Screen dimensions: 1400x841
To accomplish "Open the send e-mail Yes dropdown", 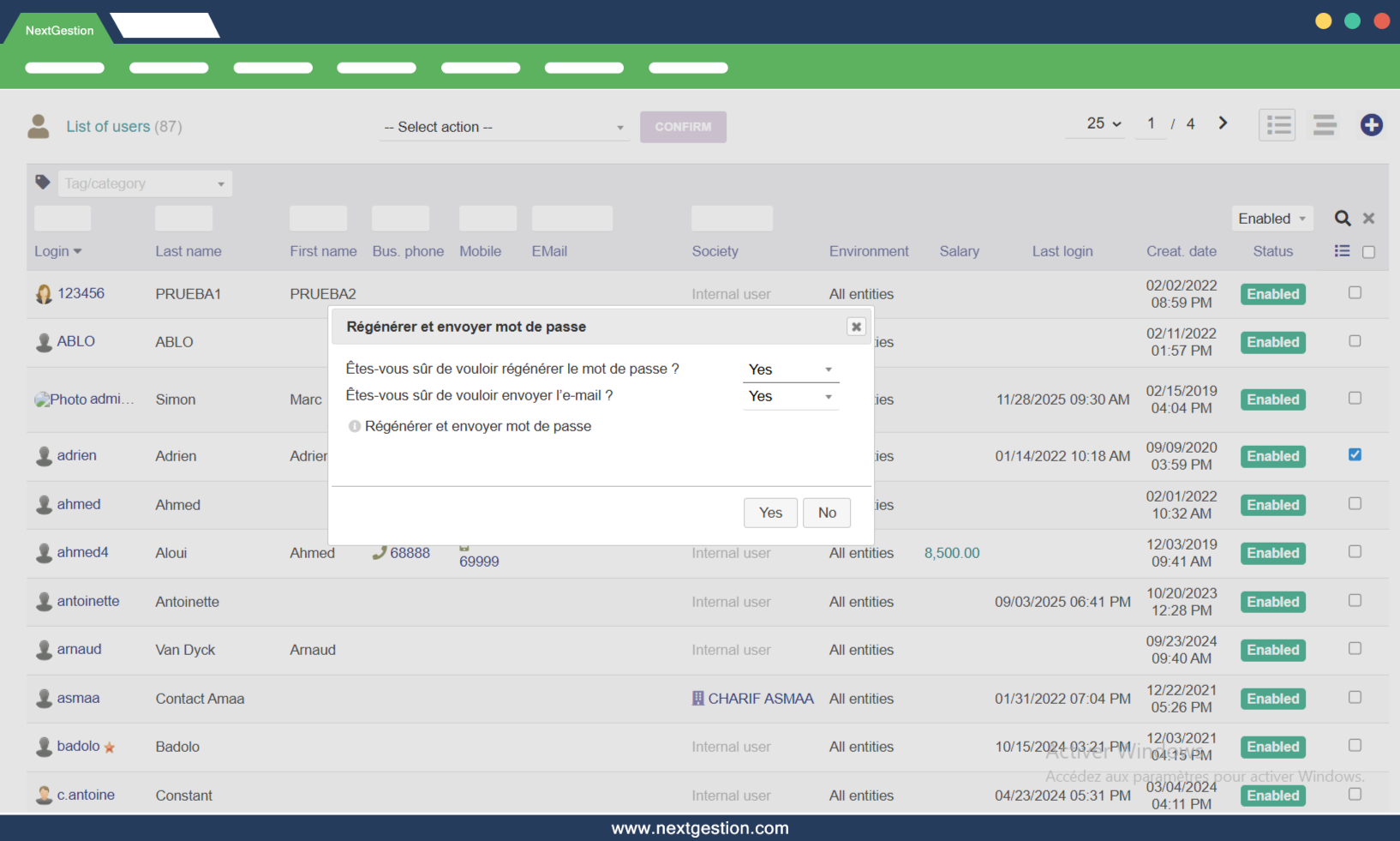I will [x=791, y=396].
